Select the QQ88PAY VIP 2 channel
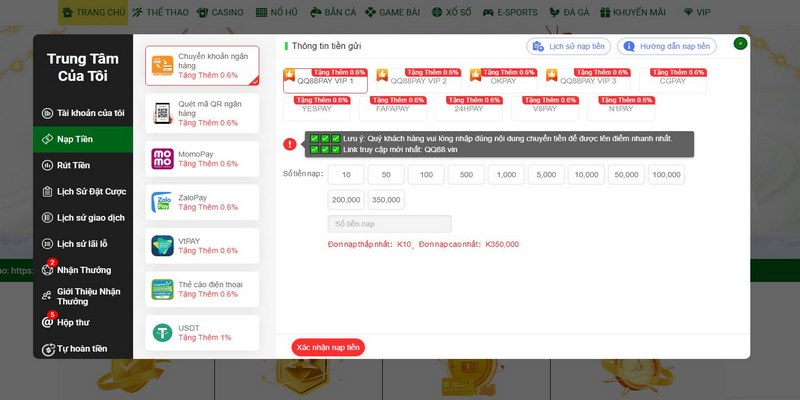 pos(418,81)
